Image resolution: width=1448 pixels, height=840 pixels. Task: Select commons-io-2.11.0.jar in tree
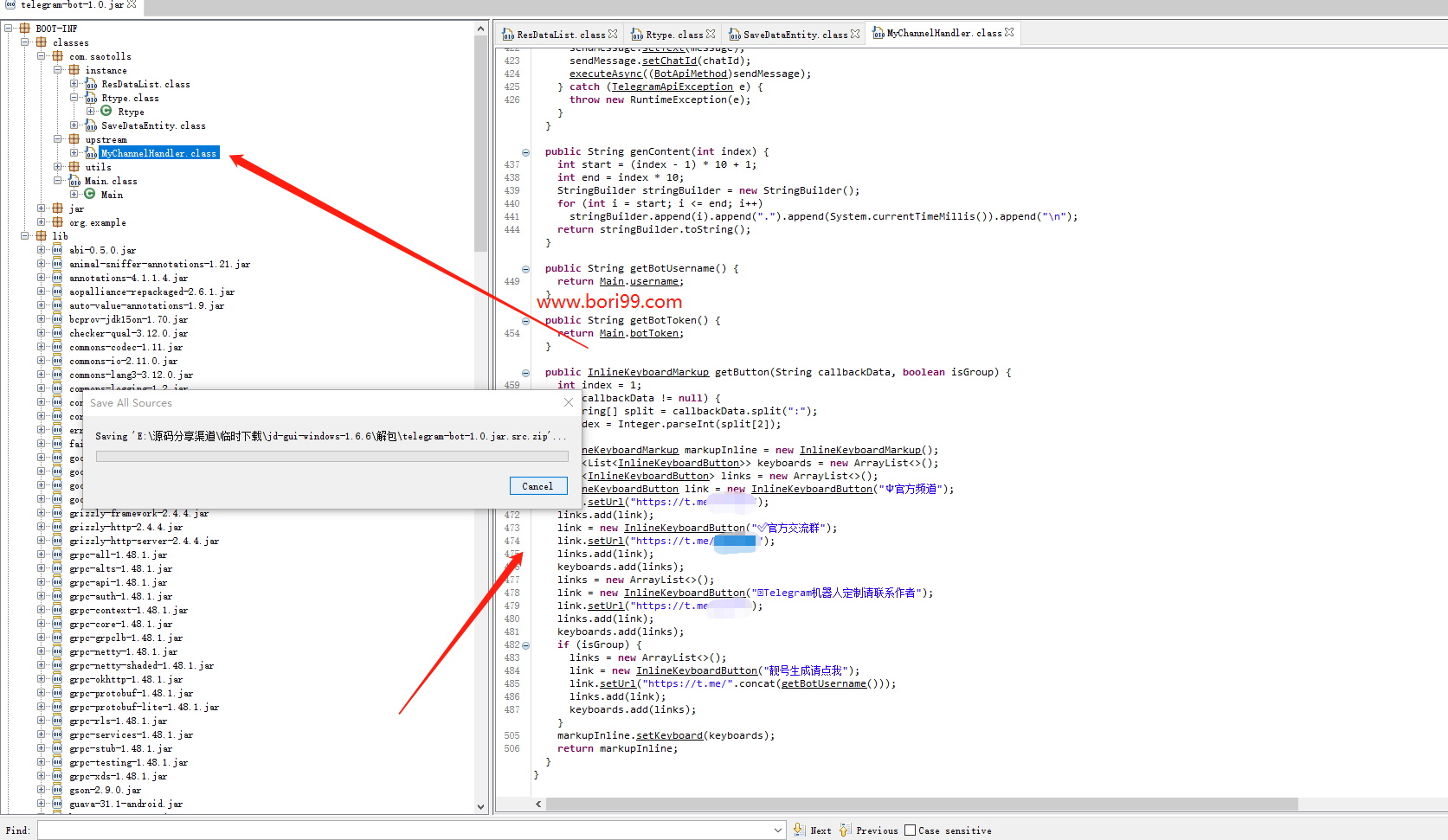(124, 361)
